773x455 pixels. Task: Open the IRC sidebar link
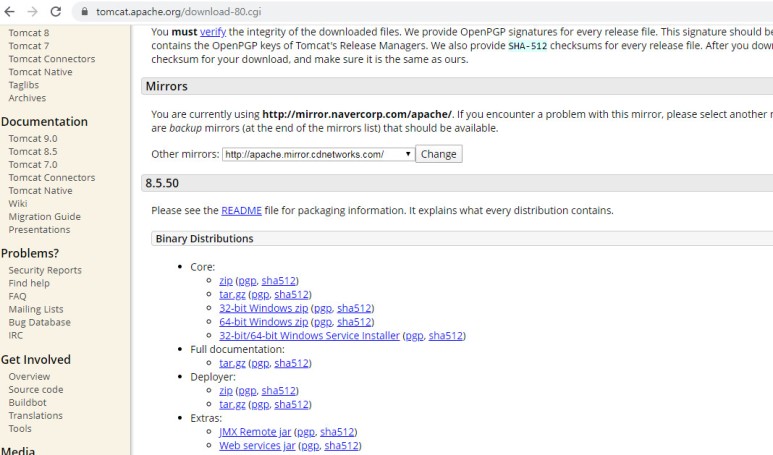(x=15, y=335)
